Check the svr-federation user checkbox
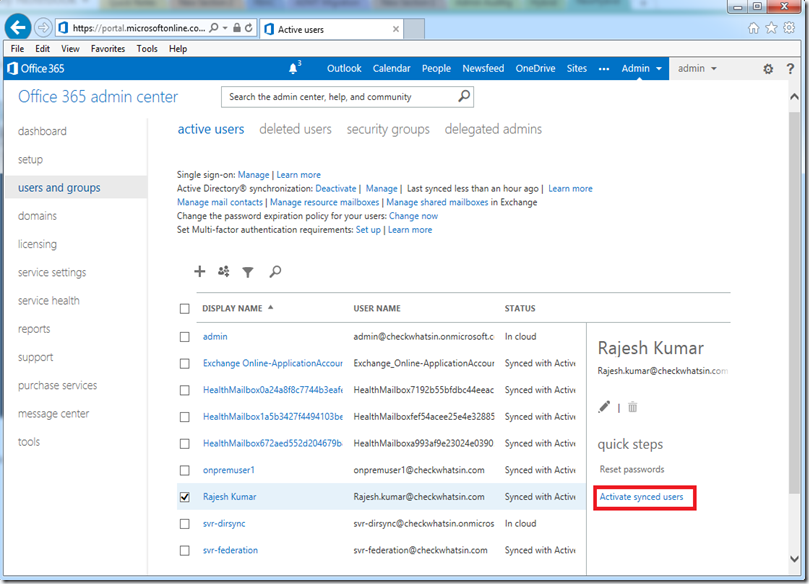 (185, 550)
